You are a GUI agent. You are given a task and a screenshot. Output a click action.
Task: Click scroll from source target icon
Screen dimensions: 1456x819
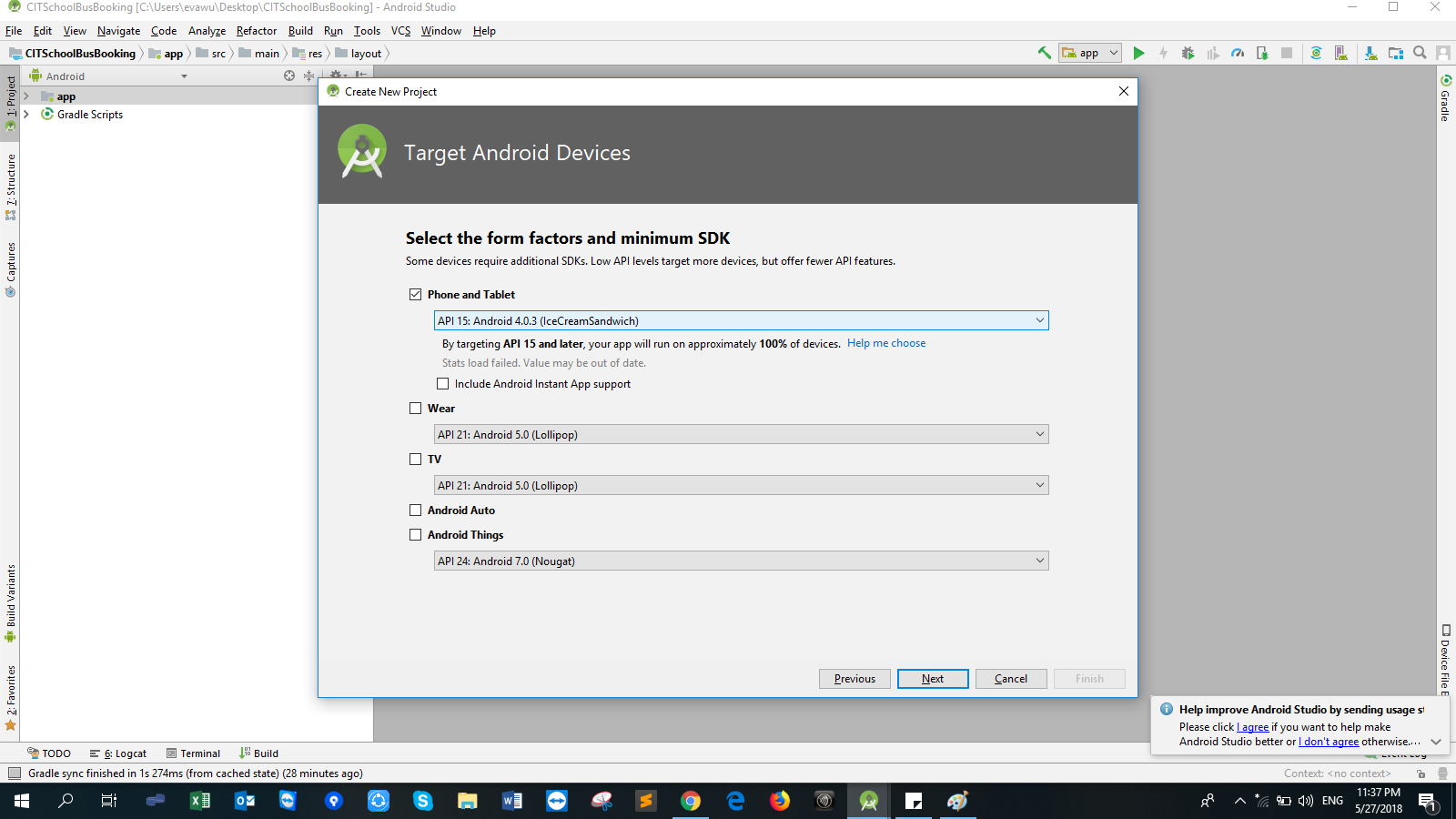(x=289, y=76)
